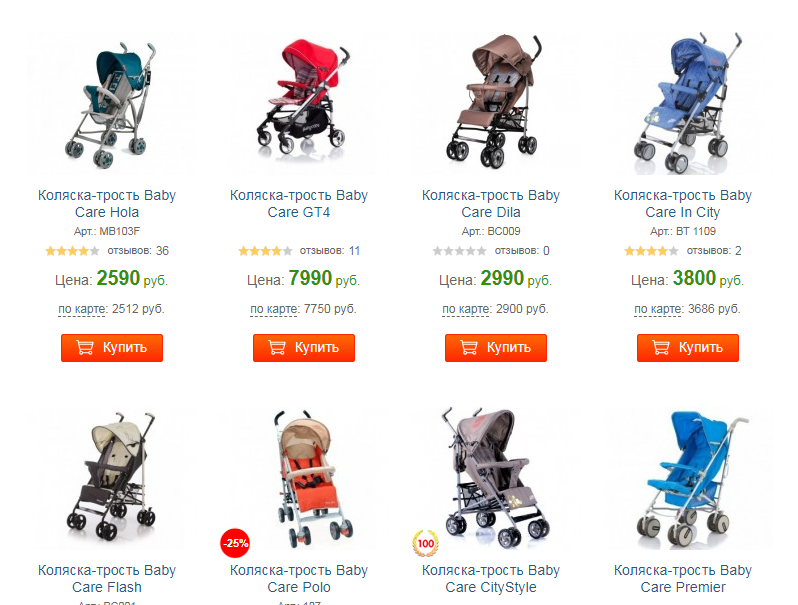The image size is (798, 605).
Task: Open Коляска-трость Baby Care GT4 product link
Action: tap(299, 204)
